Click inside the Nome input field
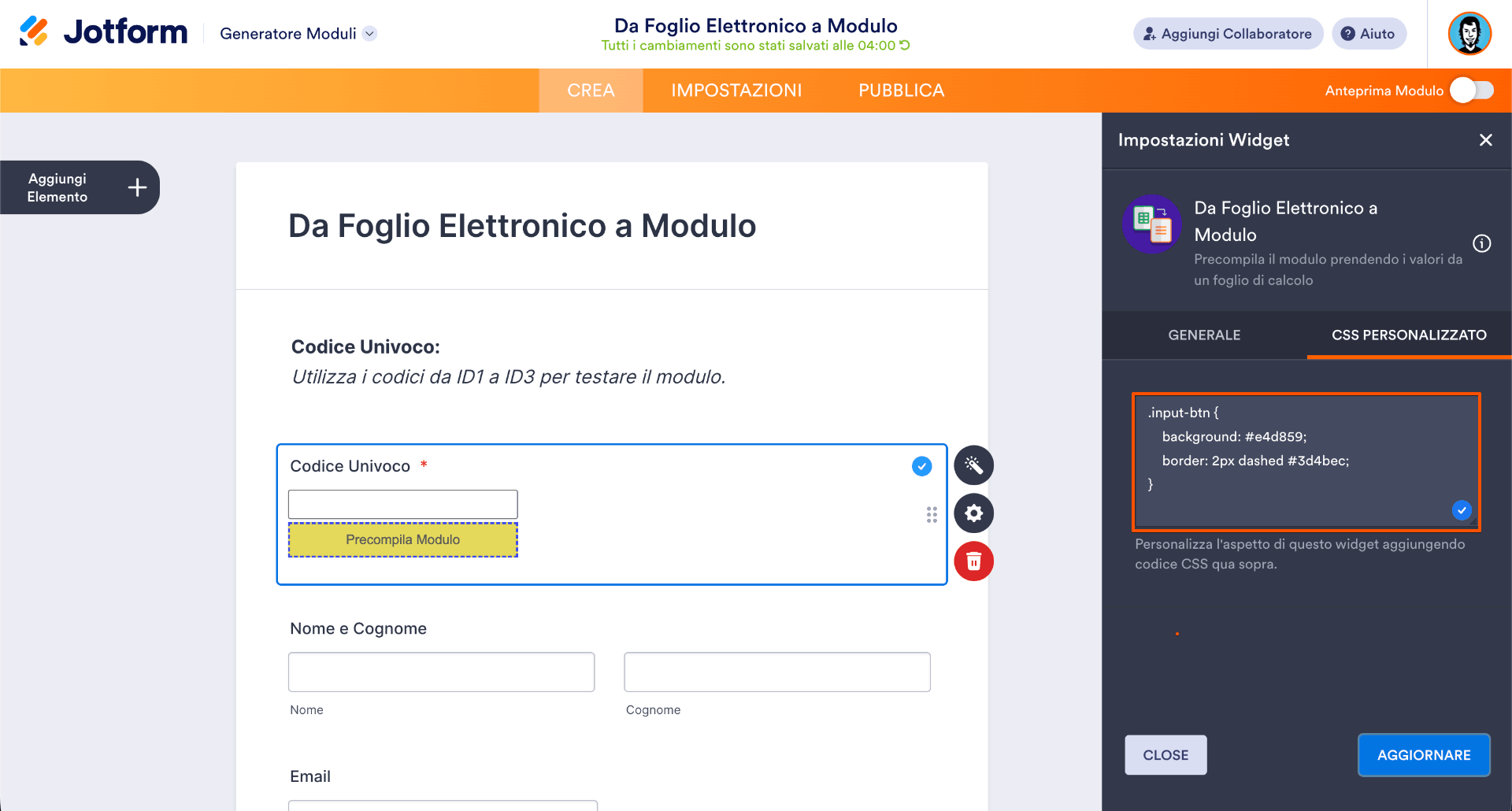The height and width of the screenshot is (811, 1512). tap(441, 672)
